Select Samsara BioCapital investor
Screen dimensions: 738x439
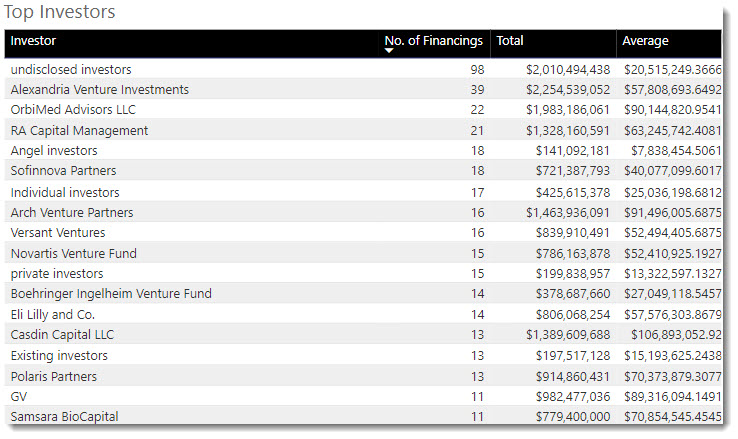64,416
